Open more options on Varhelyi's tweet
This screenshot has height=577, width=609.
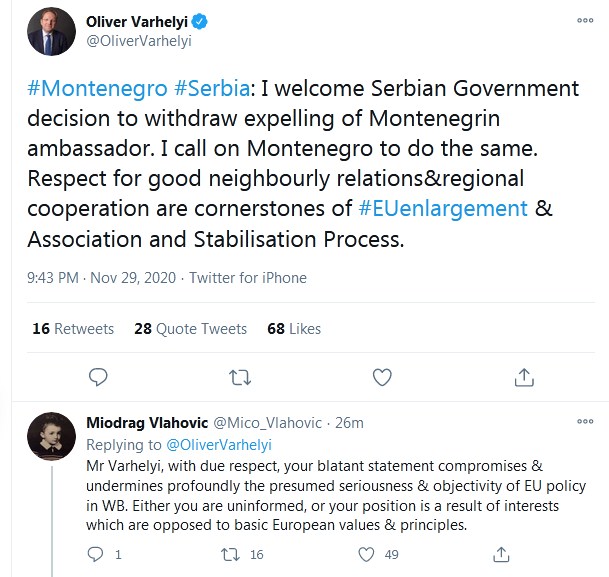(585, 21)
